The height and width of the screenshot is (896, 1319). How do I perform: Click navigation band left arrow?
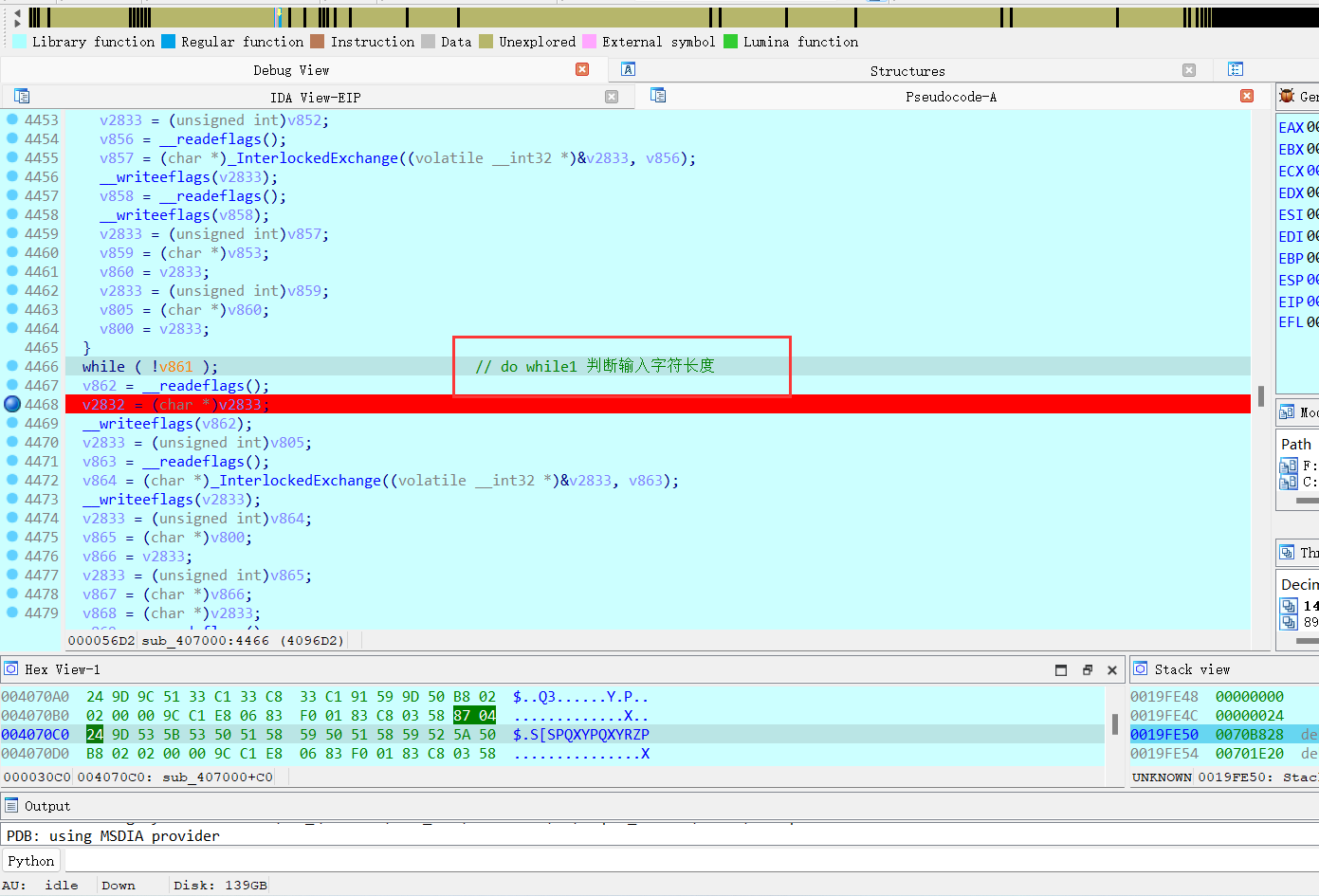click(x=17, y=13)
